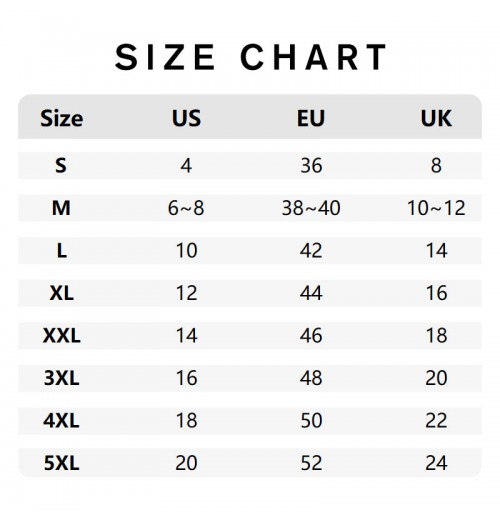Click US value 6~8 for M
Viewport: 500px width, 520px height.
(x=186, y=208)
